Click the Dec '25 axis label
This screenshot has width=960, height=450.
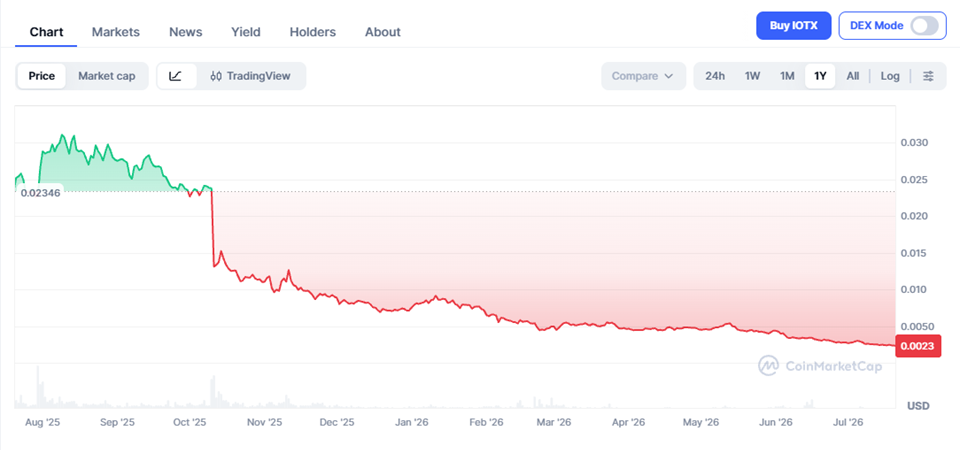tap(337, 422)
